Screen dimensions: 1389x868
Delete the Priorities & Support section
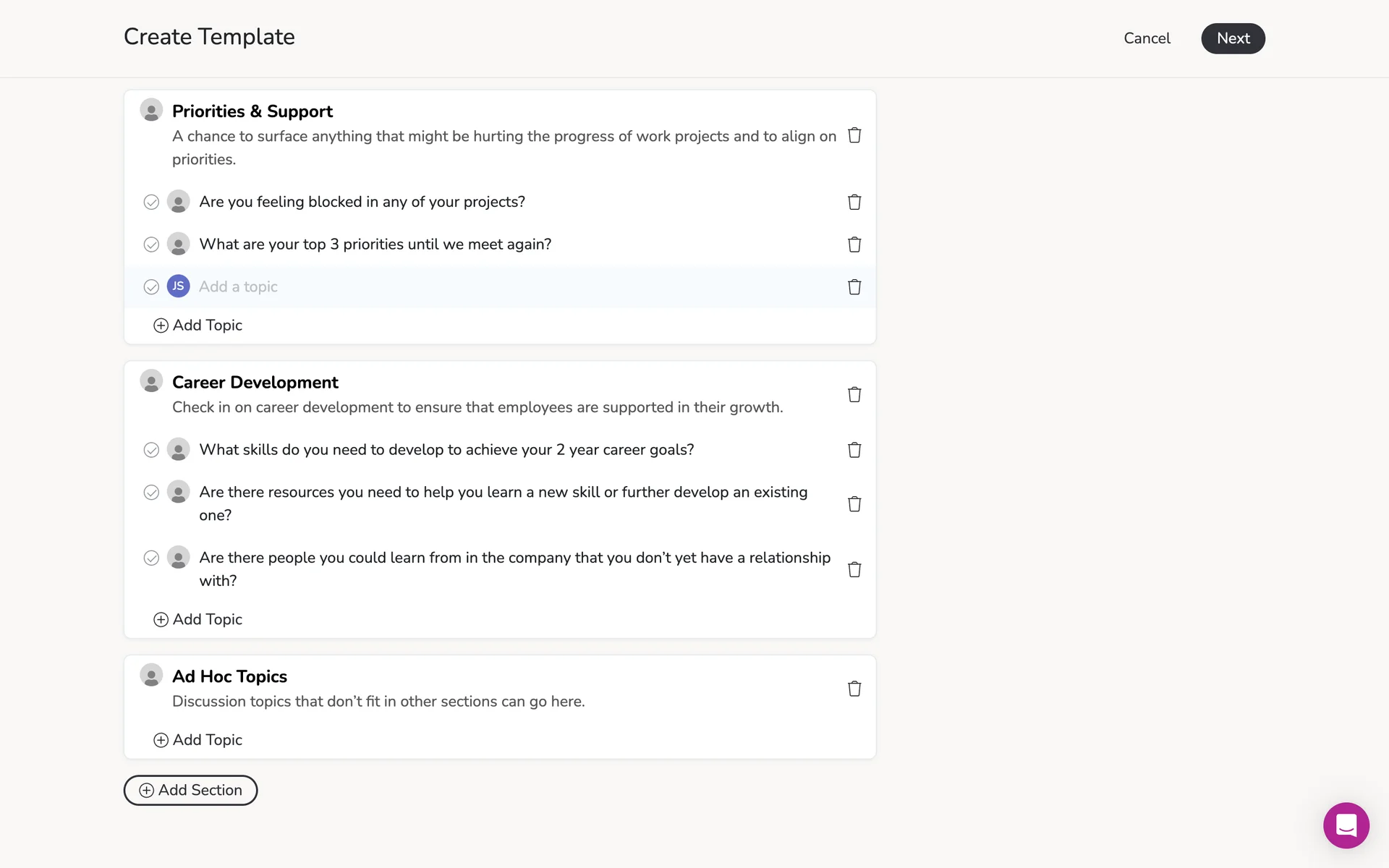pos(854,135)
